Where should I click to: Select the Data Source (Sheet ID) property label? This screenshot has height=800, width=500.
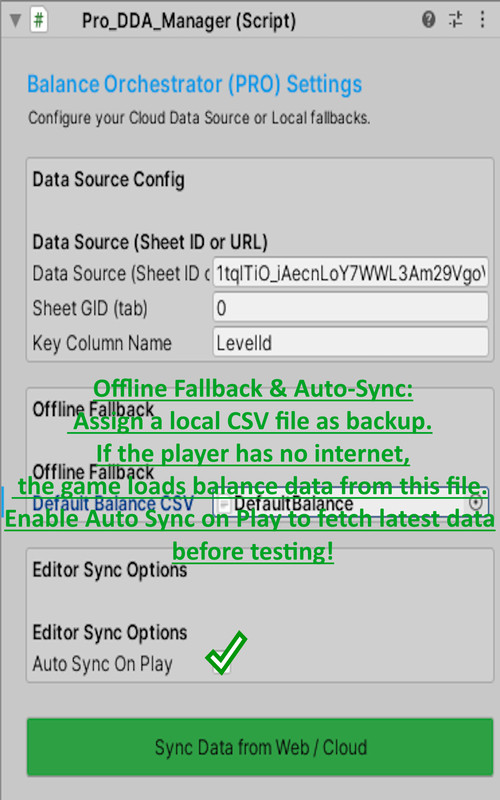(121, 273)
